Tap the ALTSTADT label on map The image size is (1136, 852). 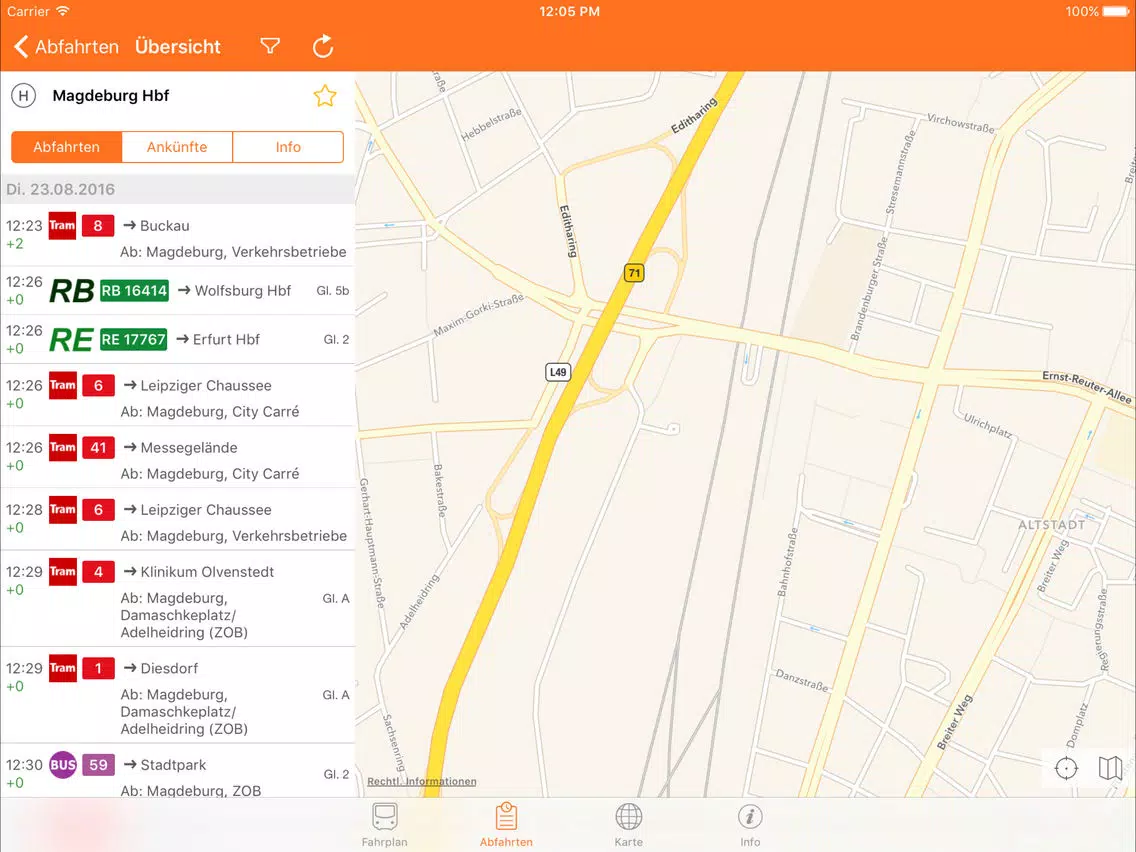tap(1051, 525)
